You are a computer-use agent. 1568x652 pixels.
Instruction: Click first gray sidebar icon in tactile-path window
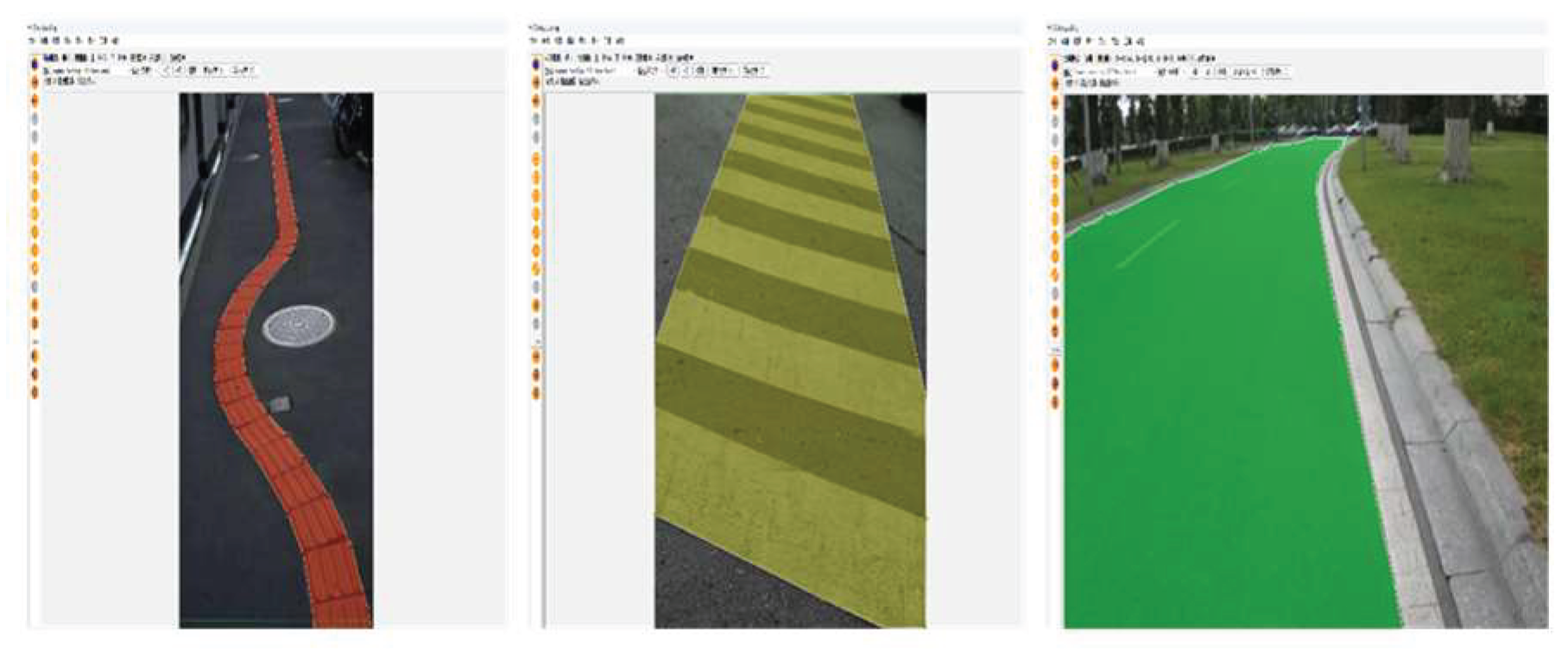tap(35, 118)
